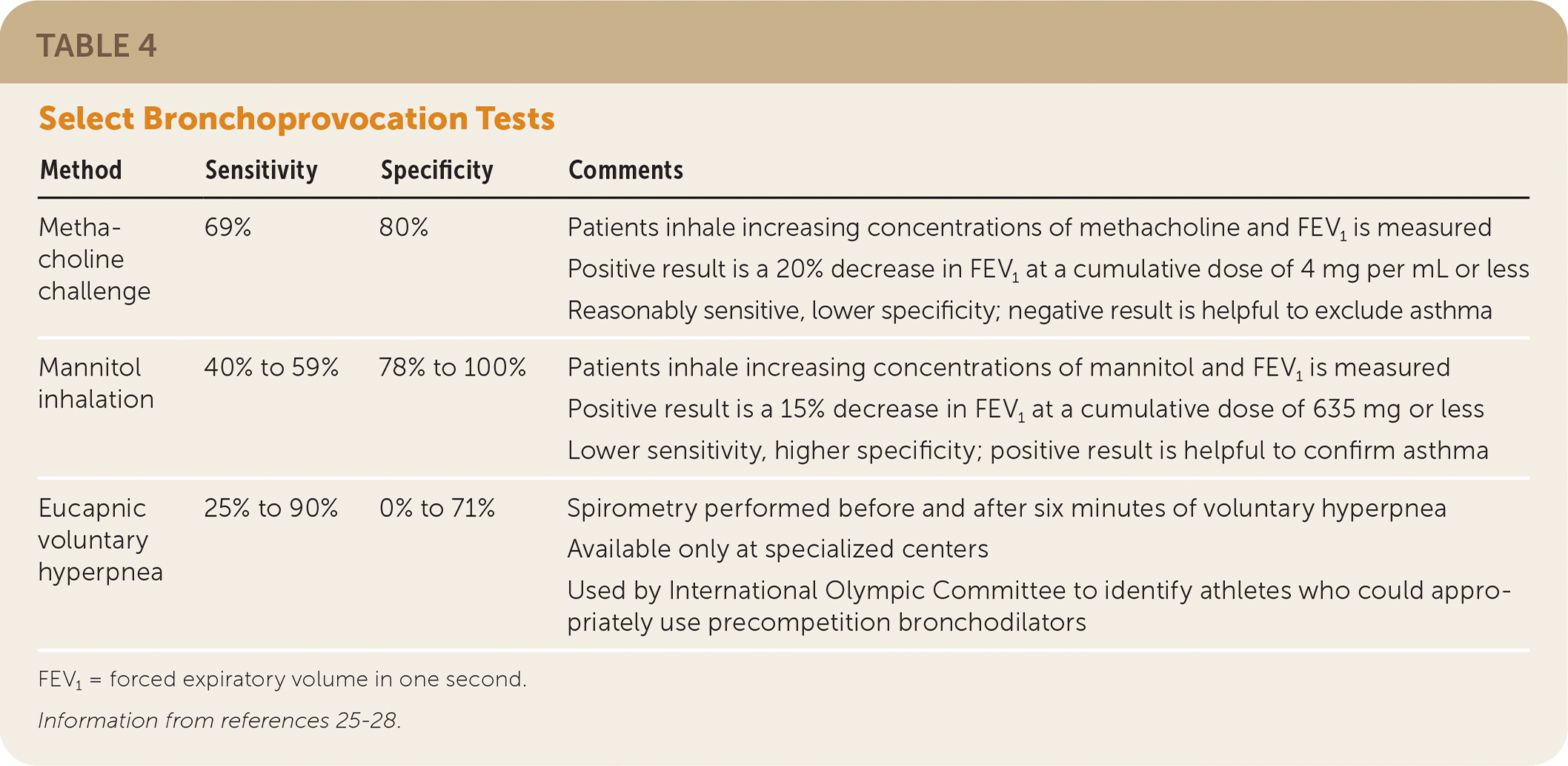
Task: Click the 25% to 90% sensitivity value
Action: [x=271, y=508]
